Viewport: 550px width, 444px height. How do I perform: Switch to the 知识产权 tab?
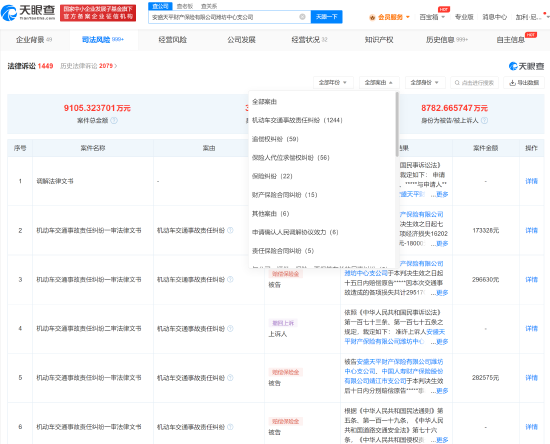pos(379,40)
